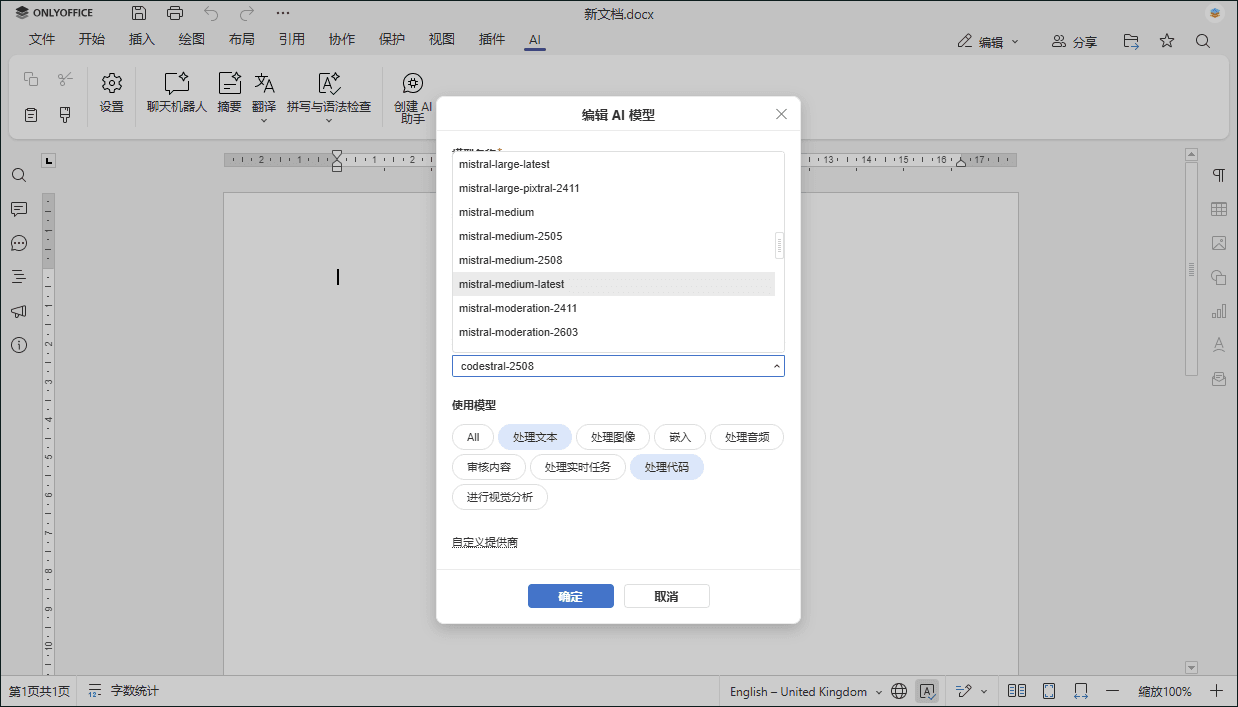
Task: Open comments panel in left sidebar
Action: tap(18, 209)
